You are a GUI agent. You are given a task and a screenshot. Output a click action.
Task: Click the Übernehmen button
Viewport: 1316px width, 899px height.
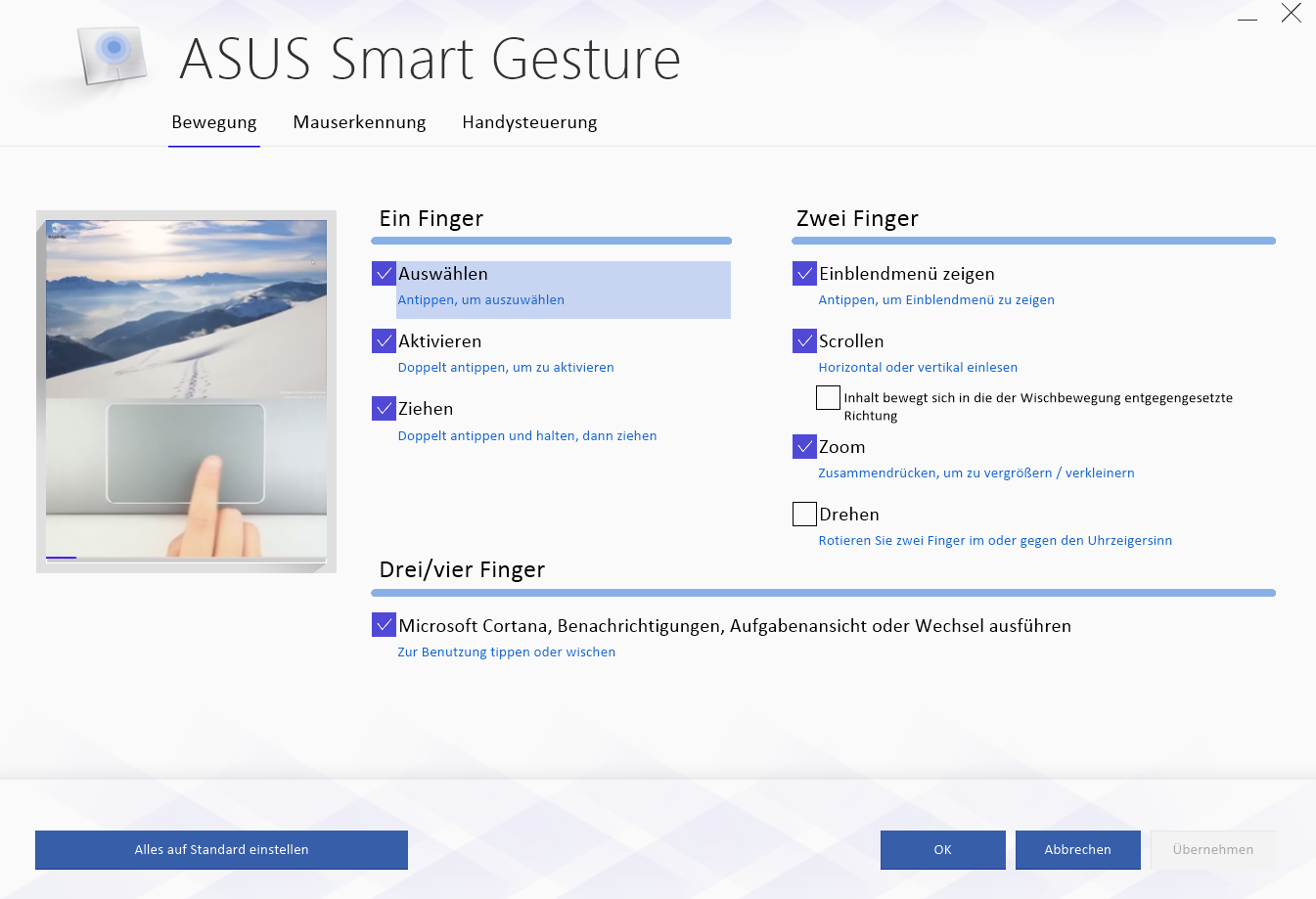1213,850
